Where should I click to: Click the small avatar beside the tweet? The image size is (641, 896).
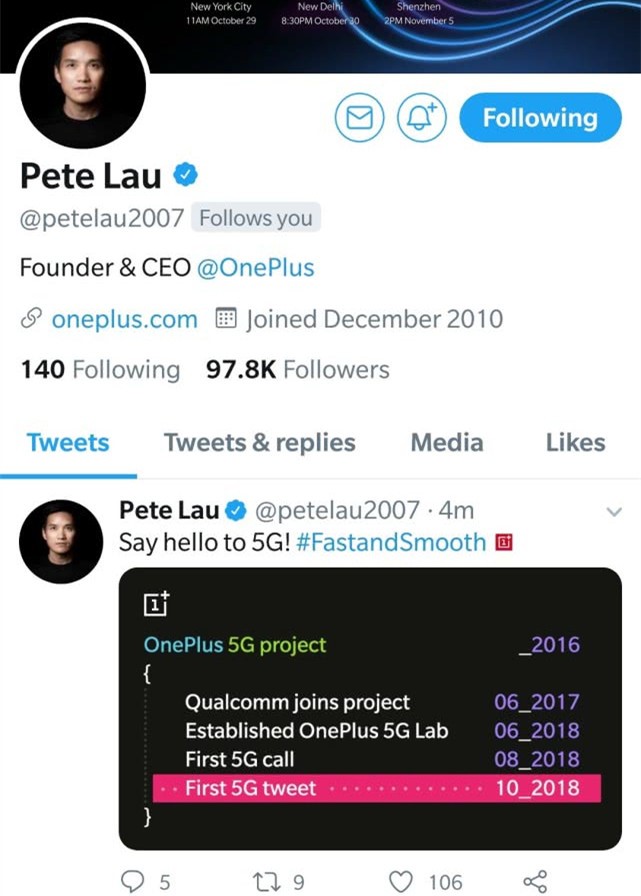(x=61, y=541)
